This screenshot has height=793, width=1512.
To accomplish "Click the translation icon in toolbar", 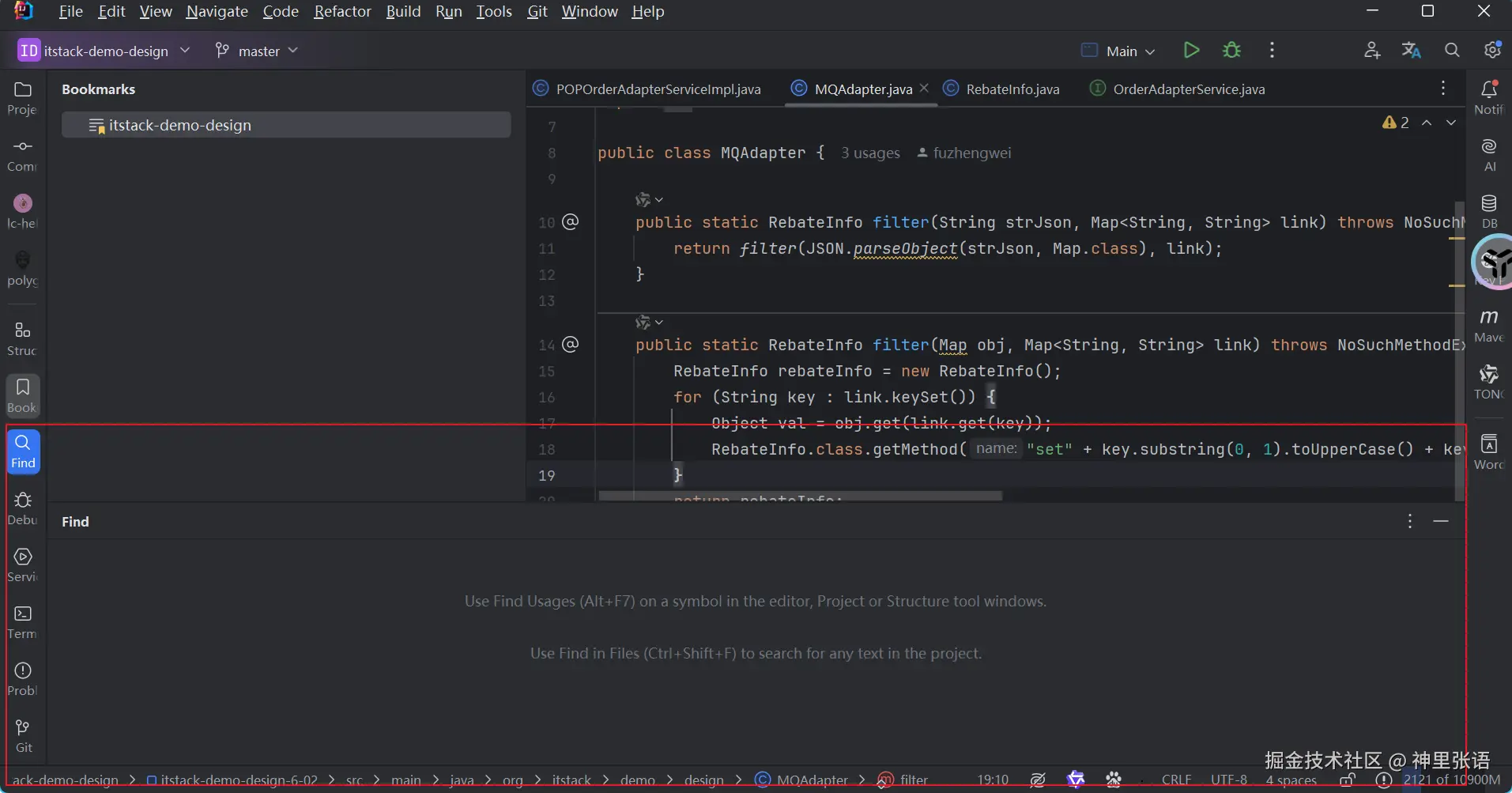I will (1412, 51).
